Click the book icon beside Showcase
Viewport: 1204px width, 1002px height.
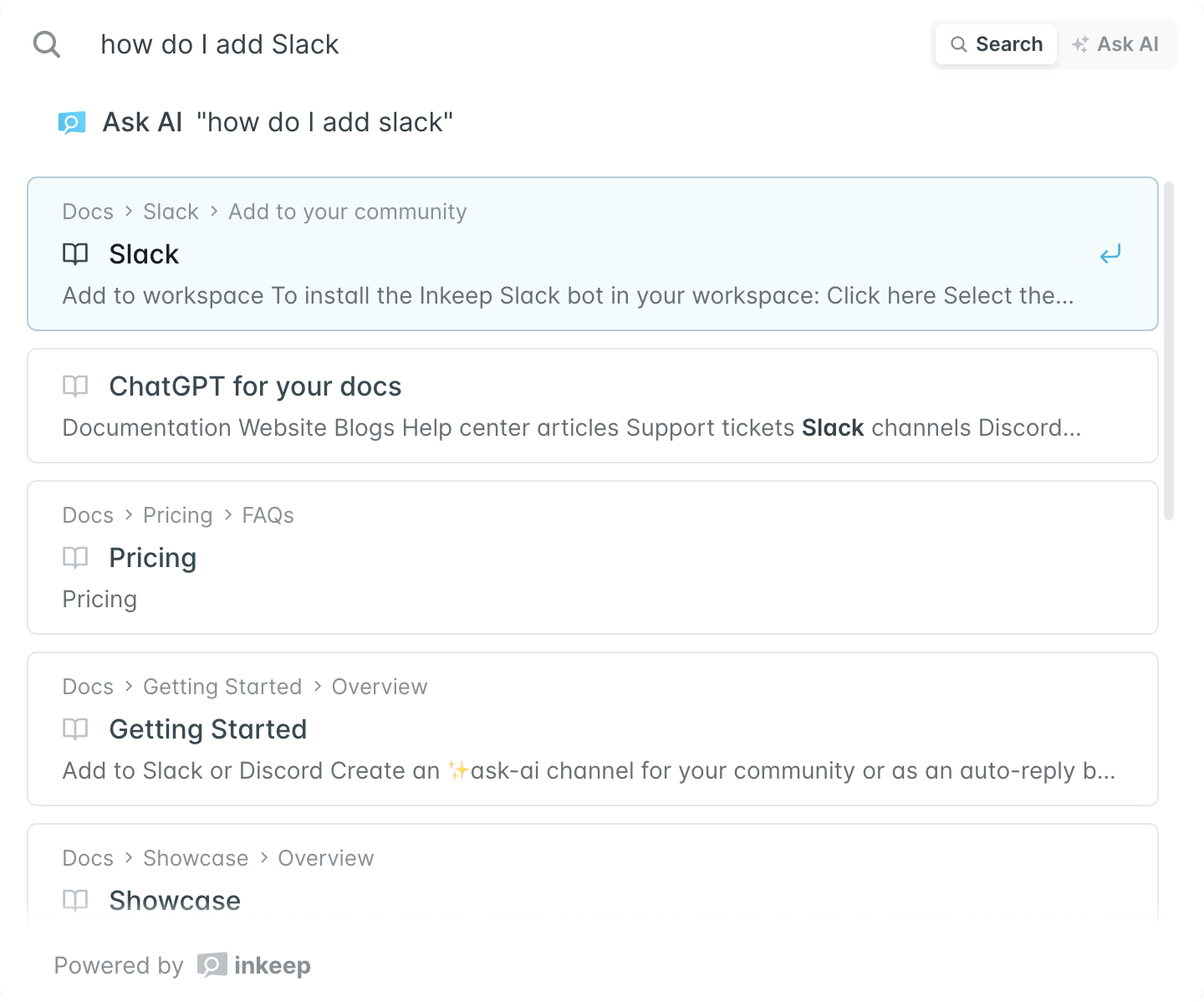pos(75,900)
